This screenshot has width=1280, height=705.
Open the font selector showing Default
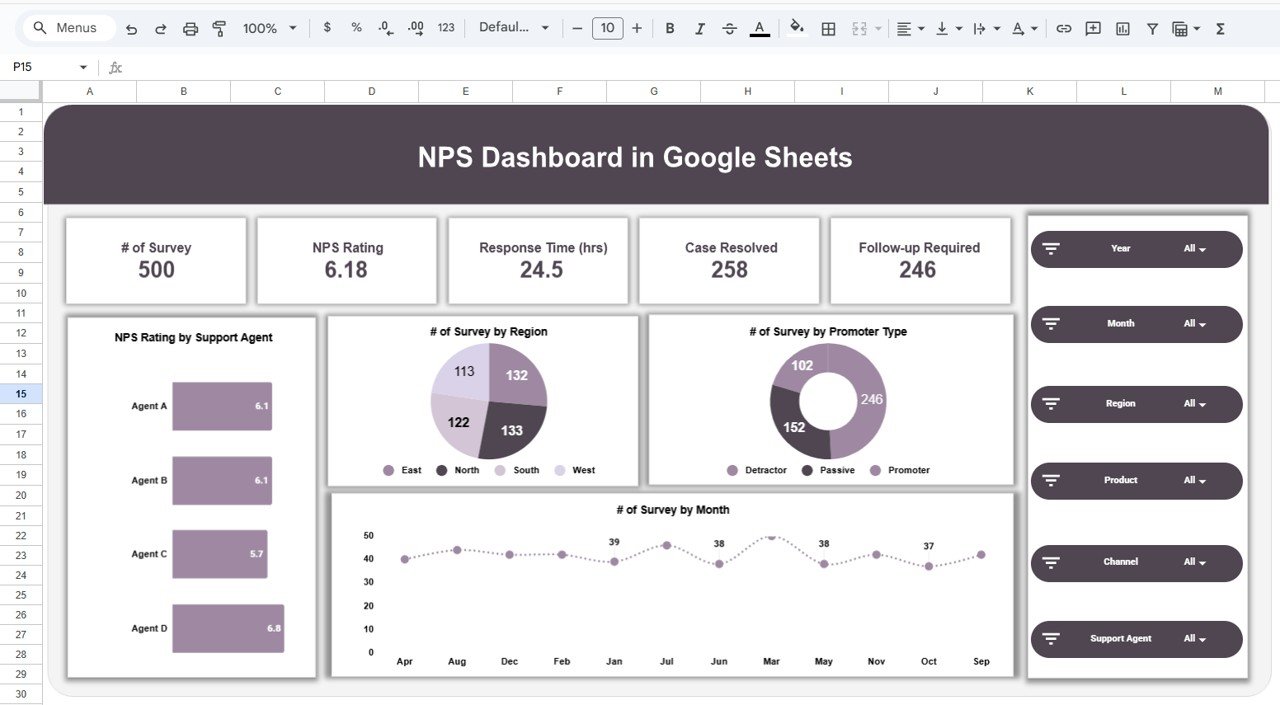pyautogui.click(x=513, y=28)
